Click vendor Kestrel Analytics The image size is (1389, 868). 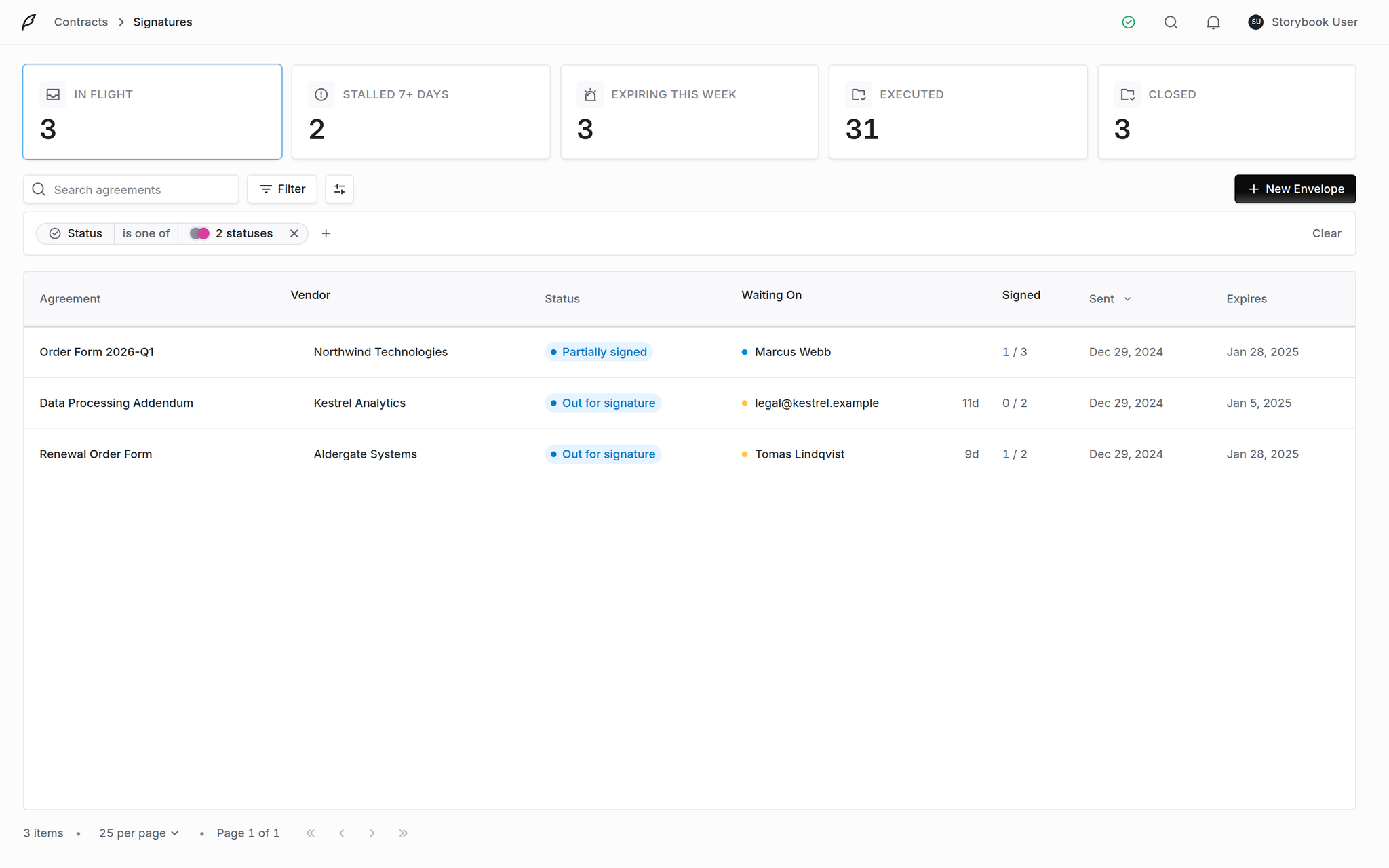coord(359,403)
